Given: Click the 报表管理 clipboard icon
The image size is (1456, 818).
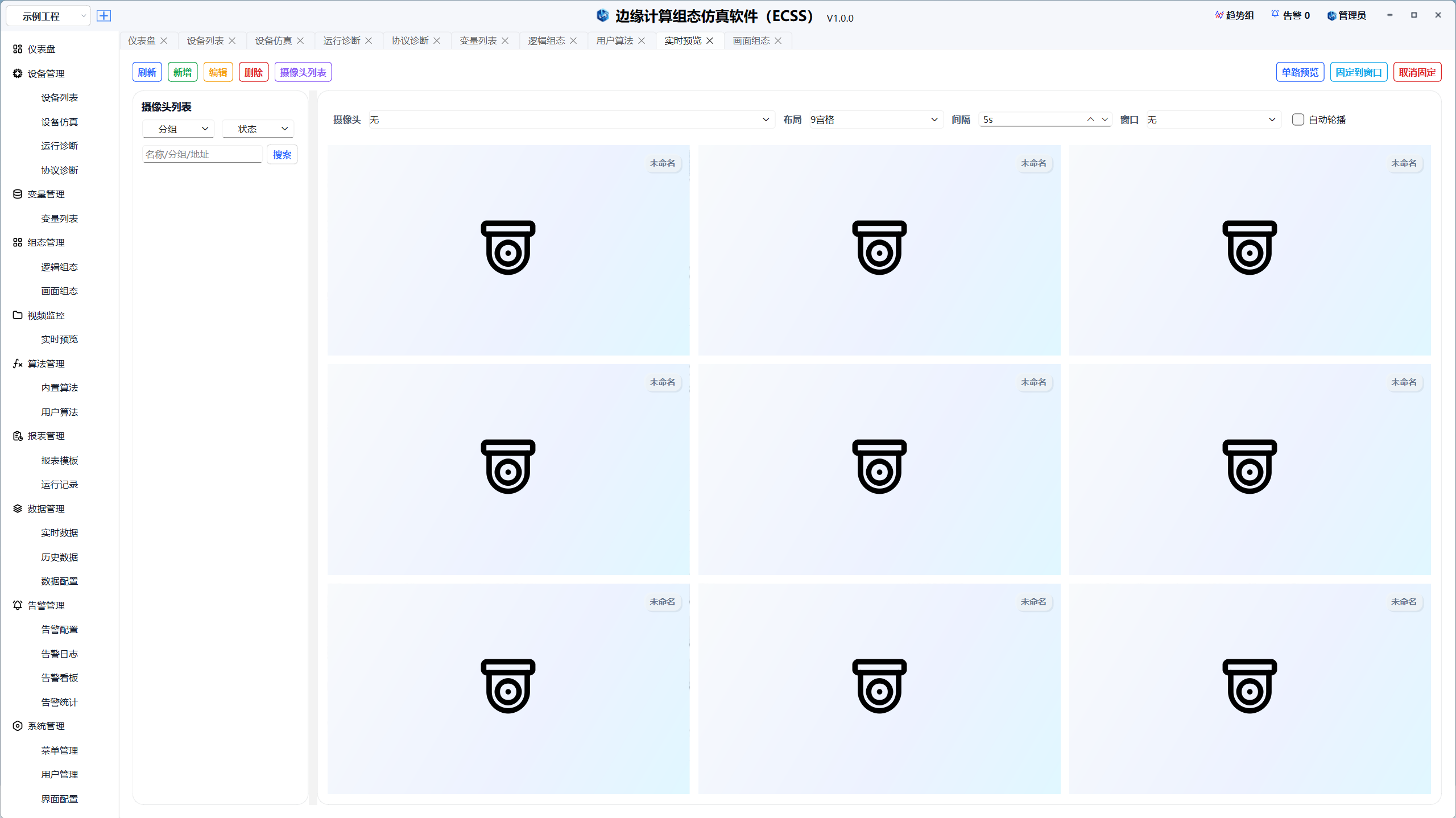Looking at the screenshot, I should (x=18, y=436).
